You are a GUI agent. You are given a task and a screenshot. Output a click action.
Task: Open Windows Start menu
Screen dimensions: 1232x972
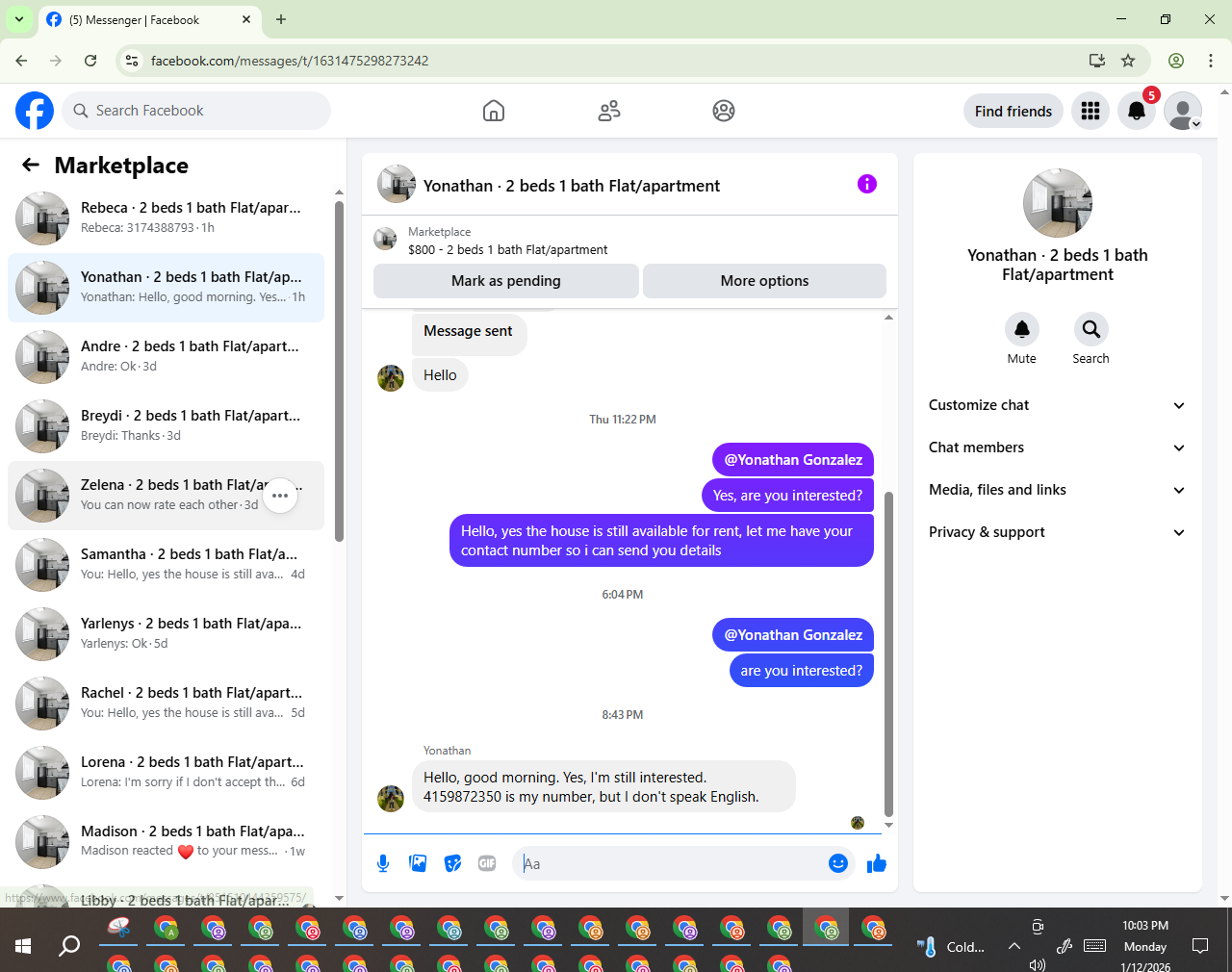23,946
